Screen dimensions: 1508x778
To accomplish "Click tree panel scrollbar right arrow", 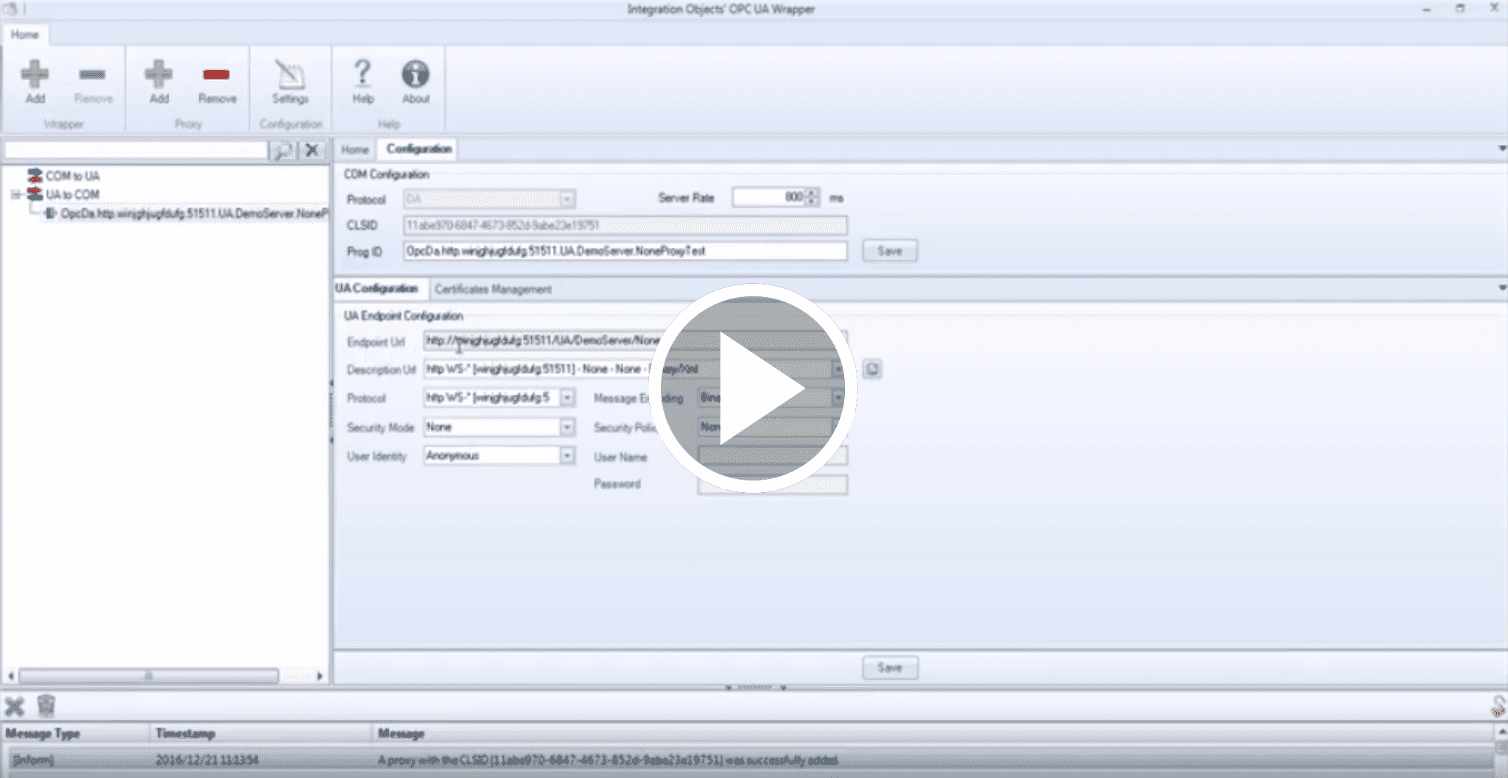I will point(320,676).
